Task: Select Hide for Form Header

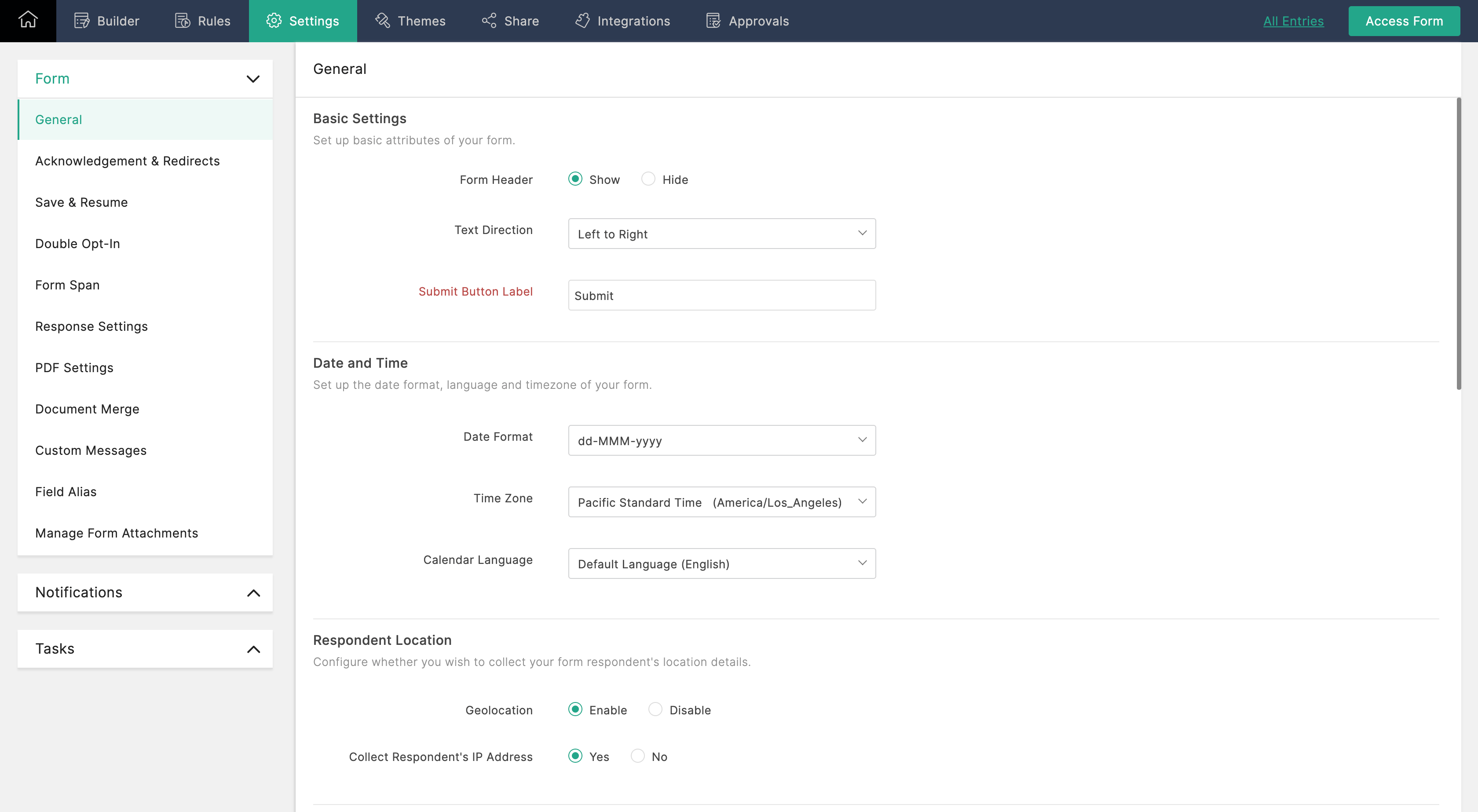Action: [648, 179]
